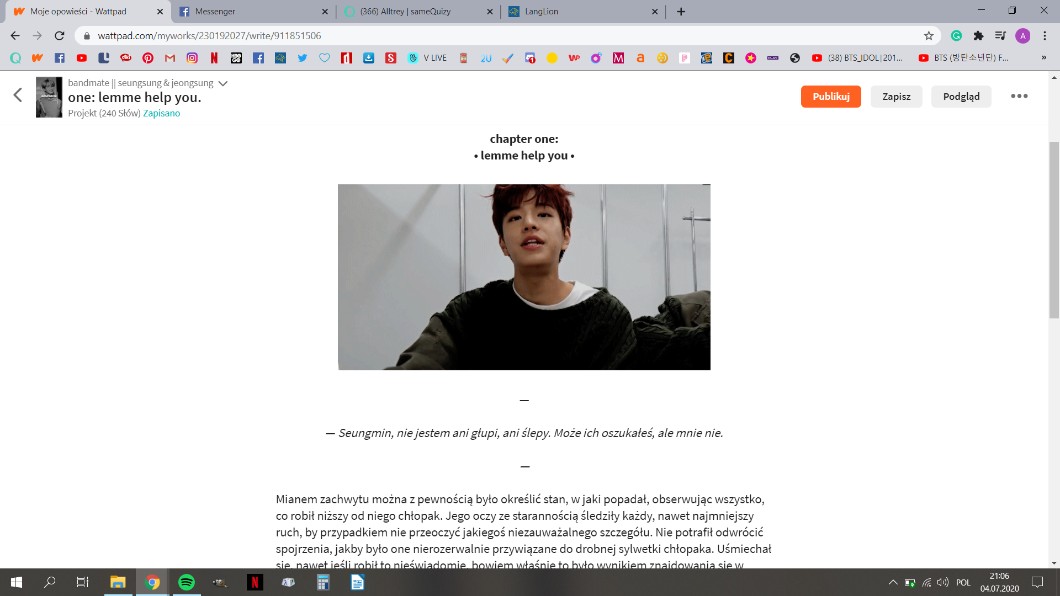Open the Chrome extensions puzzle icon
The height and width of the screenshot is (596, 1060).
pos(978,35)
